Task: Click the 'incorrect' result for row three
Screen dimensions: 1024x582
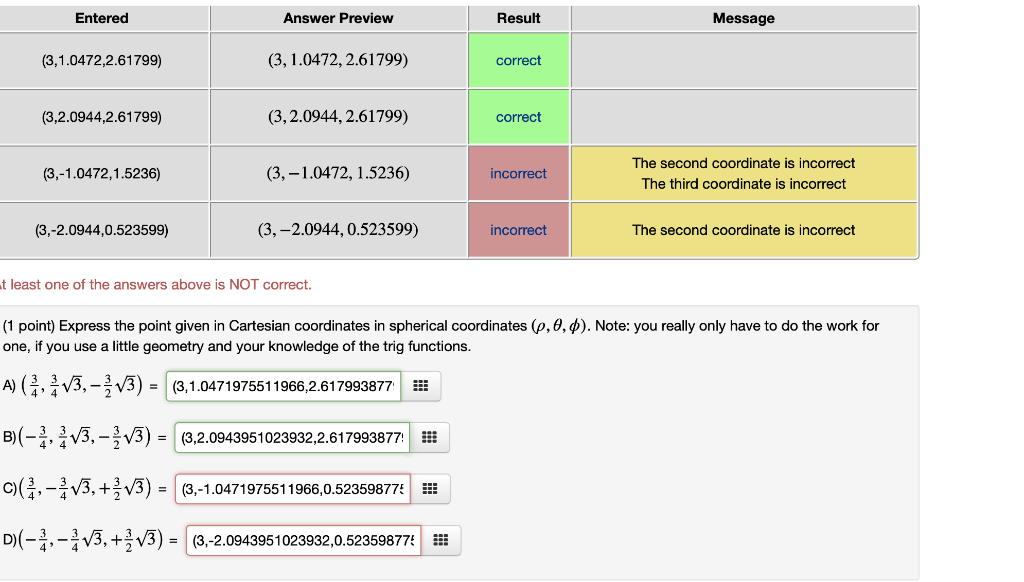Action: coord(518,173)
